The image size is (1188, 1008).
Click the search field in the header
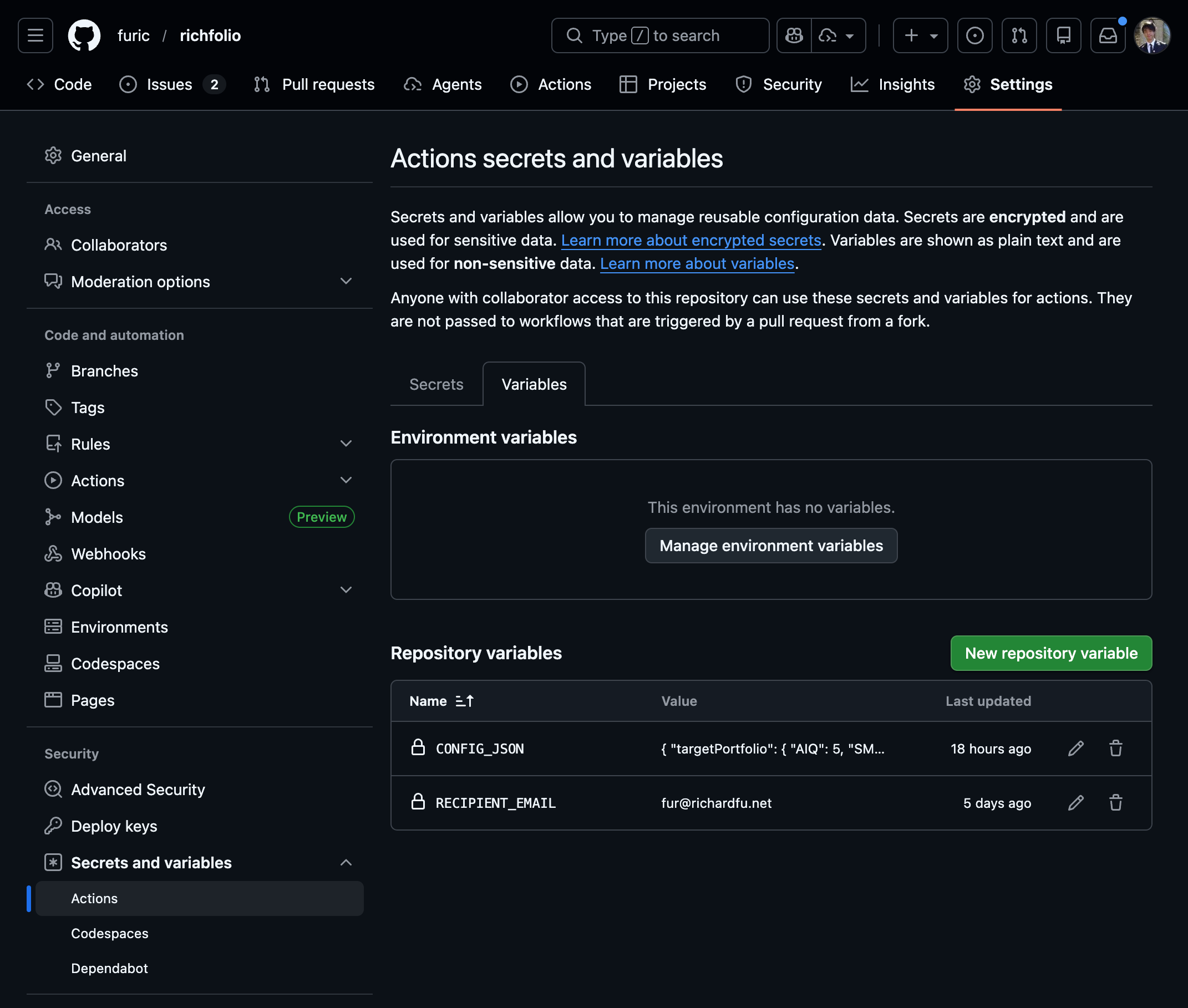(660, 35)
